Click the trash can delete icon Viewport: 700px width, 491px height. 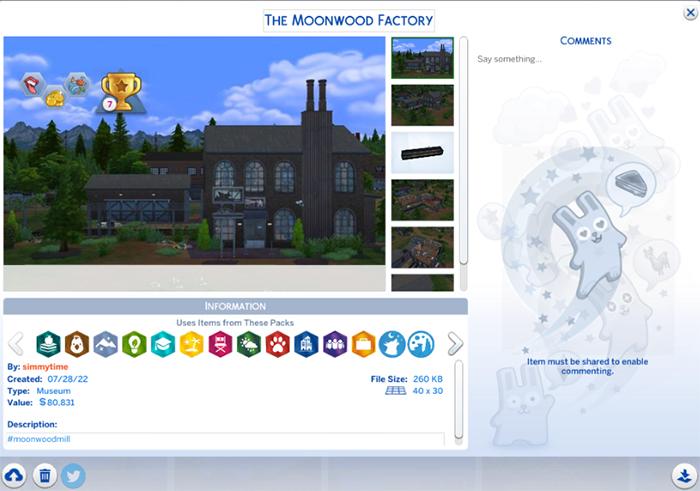tap(44, 476)
